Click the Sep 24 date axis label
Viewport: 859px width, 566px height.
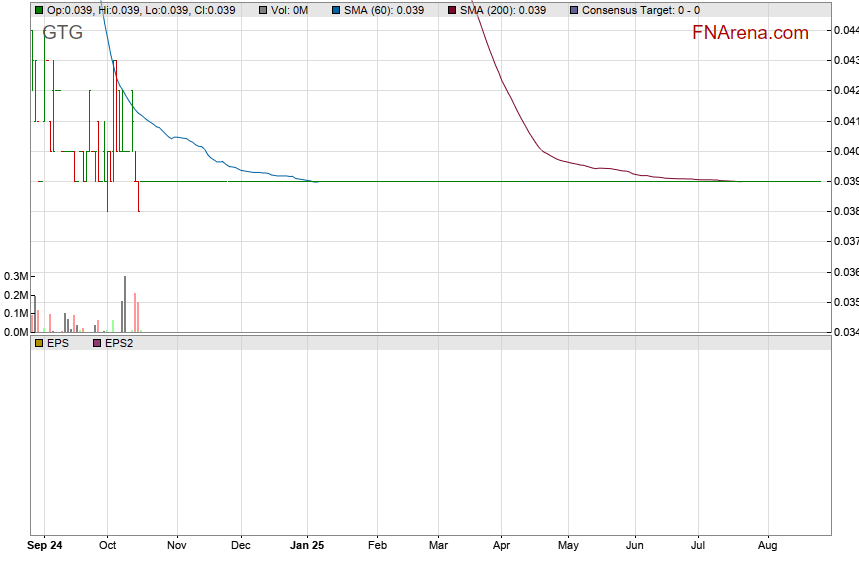(44, 546)
